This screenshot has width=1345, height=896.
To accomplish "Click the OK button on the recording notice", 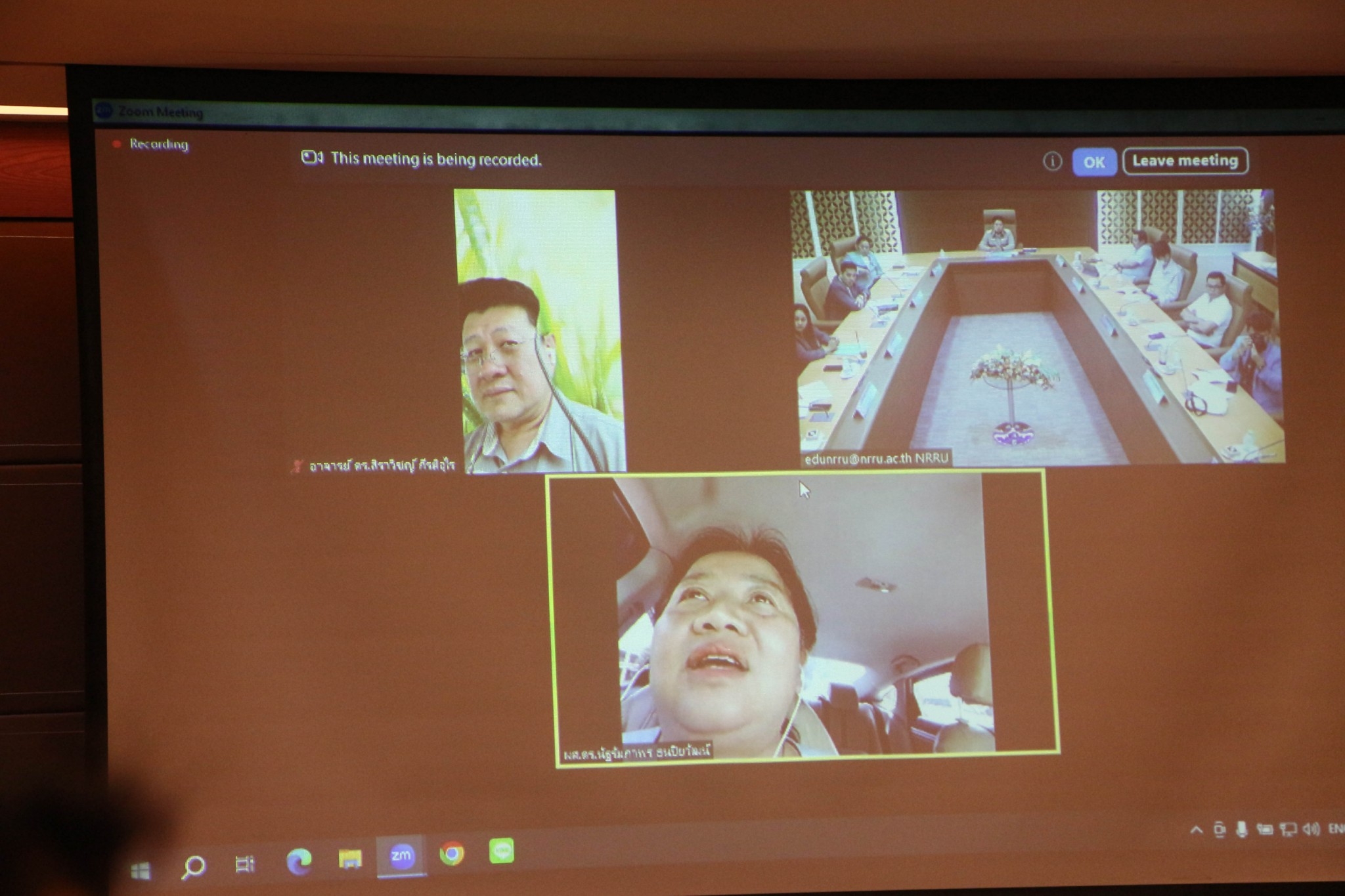I will [x=1093, y=162].
